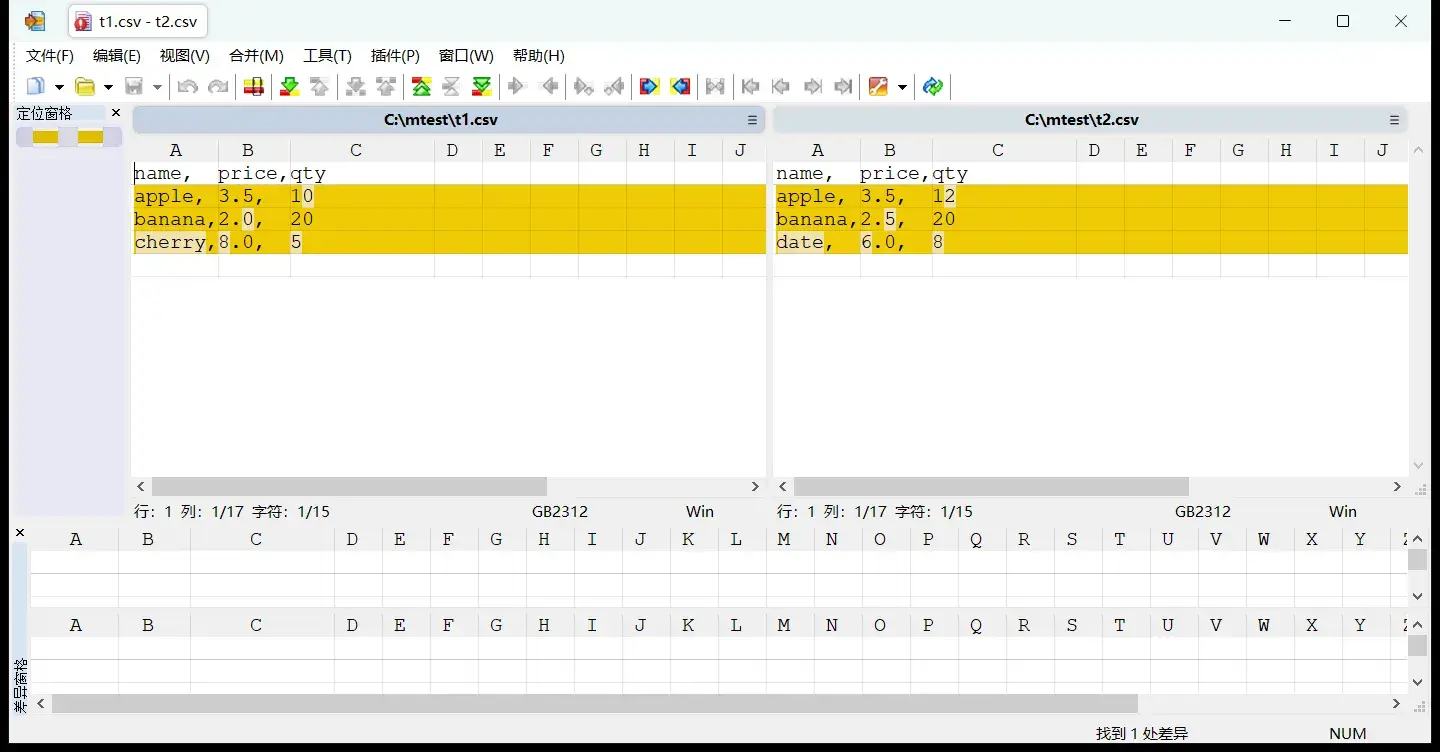Click the New document icon
The width and height of the screenshot is (1440, 752).
(x=35, y=87)
